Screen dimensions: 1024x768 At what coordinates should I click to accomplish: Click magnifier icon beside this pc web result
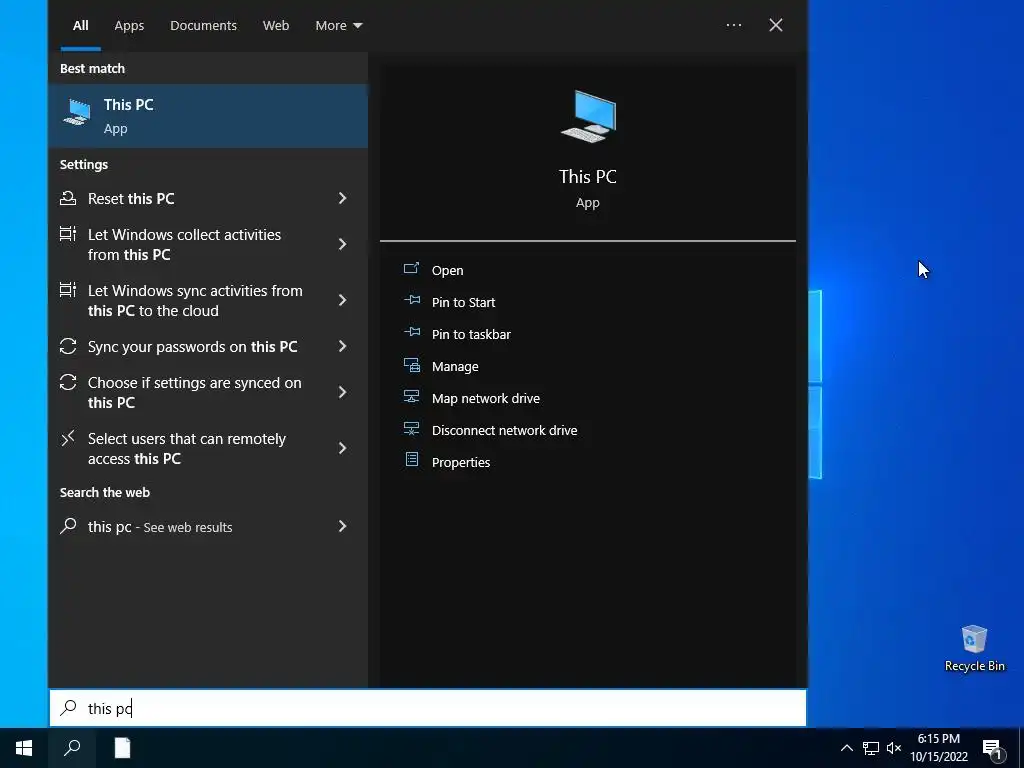pyautogui.click(x=68, y=526)
